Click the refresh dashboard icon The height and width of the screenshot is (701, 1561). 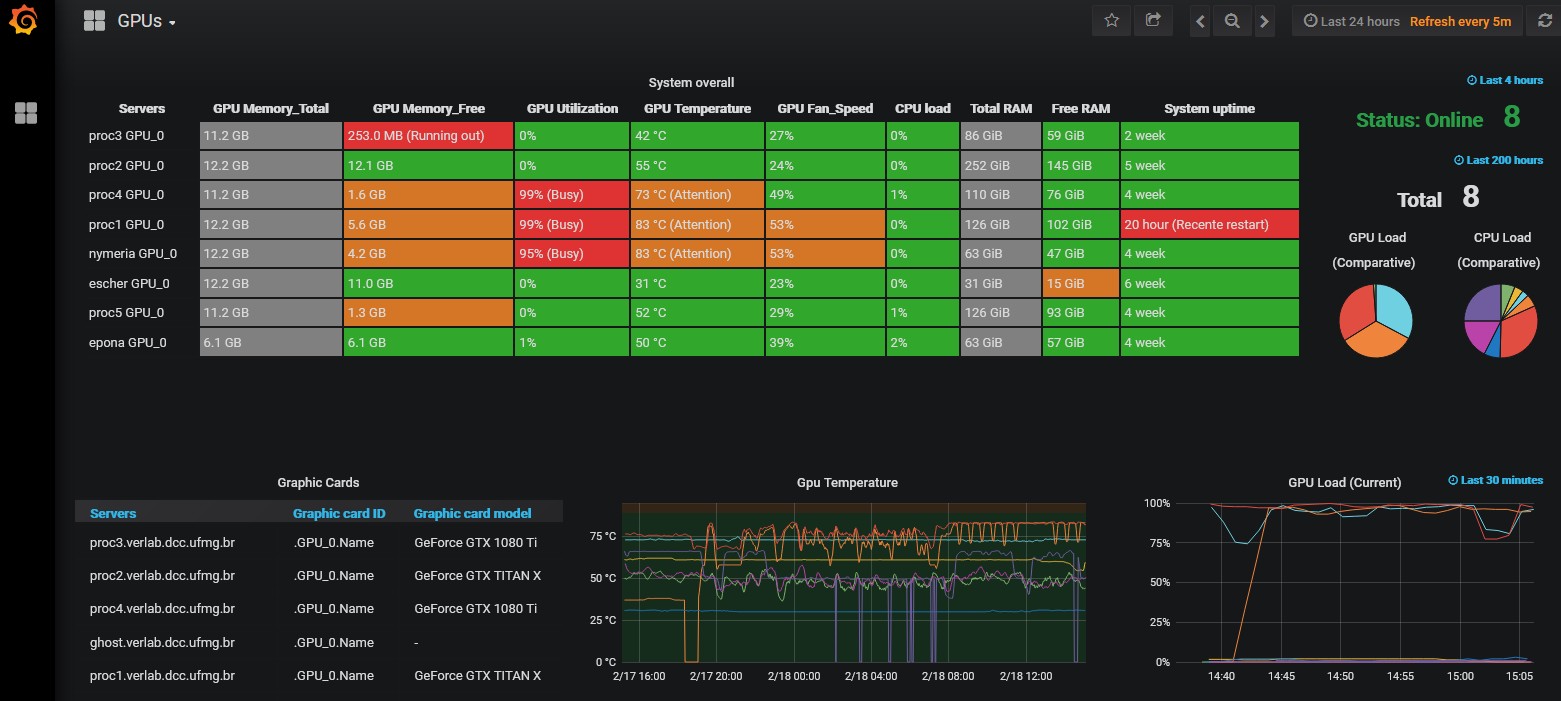[x=1543, y=21]
